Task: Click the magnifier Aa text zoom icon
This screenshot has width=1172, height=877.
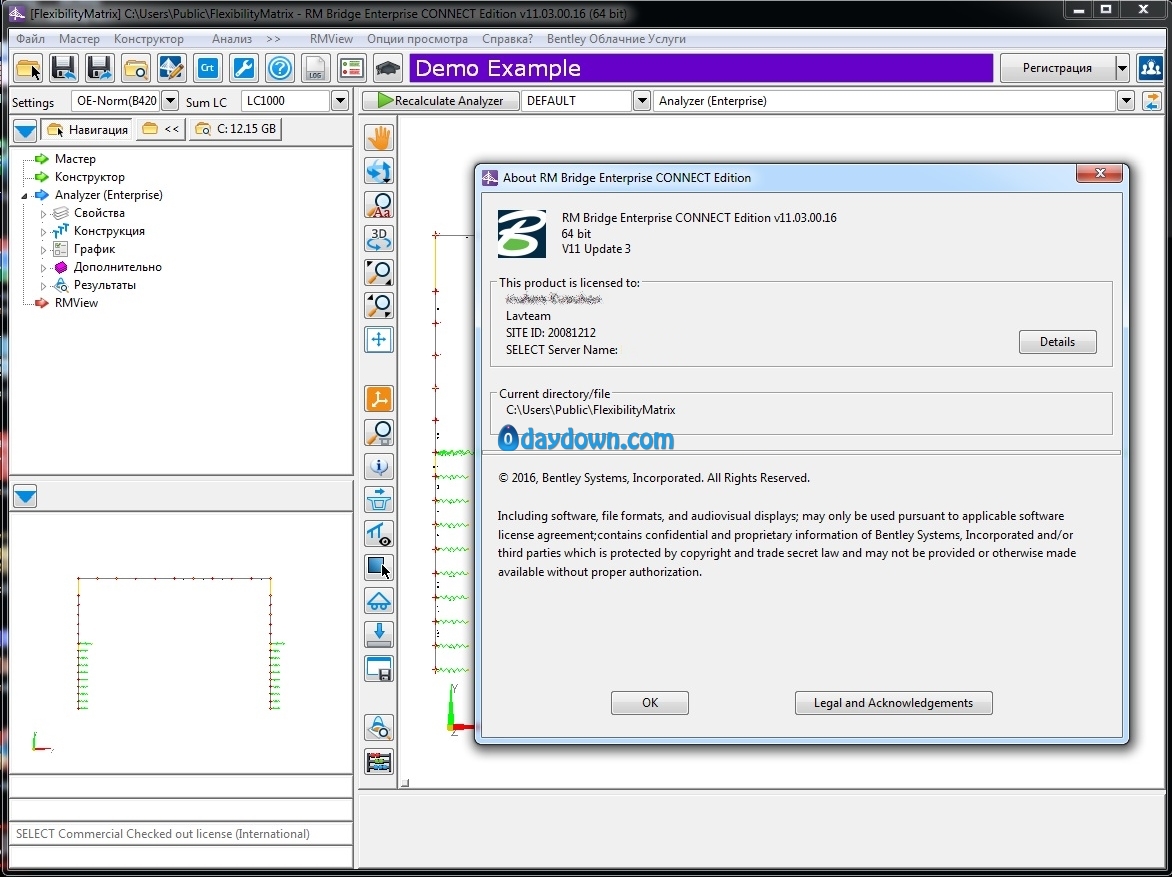Action: 379,205
